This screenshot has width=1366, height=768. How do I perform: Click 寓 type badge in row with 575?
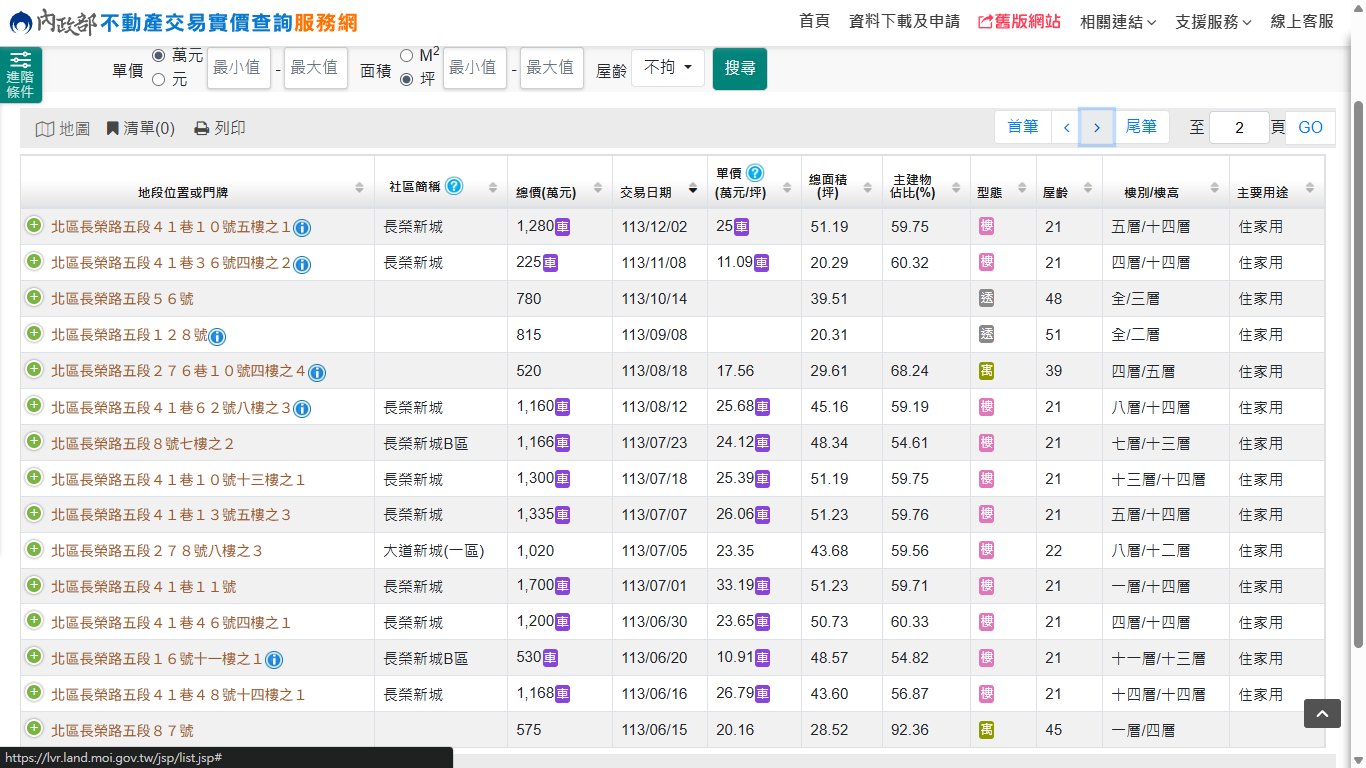[987, 730]
